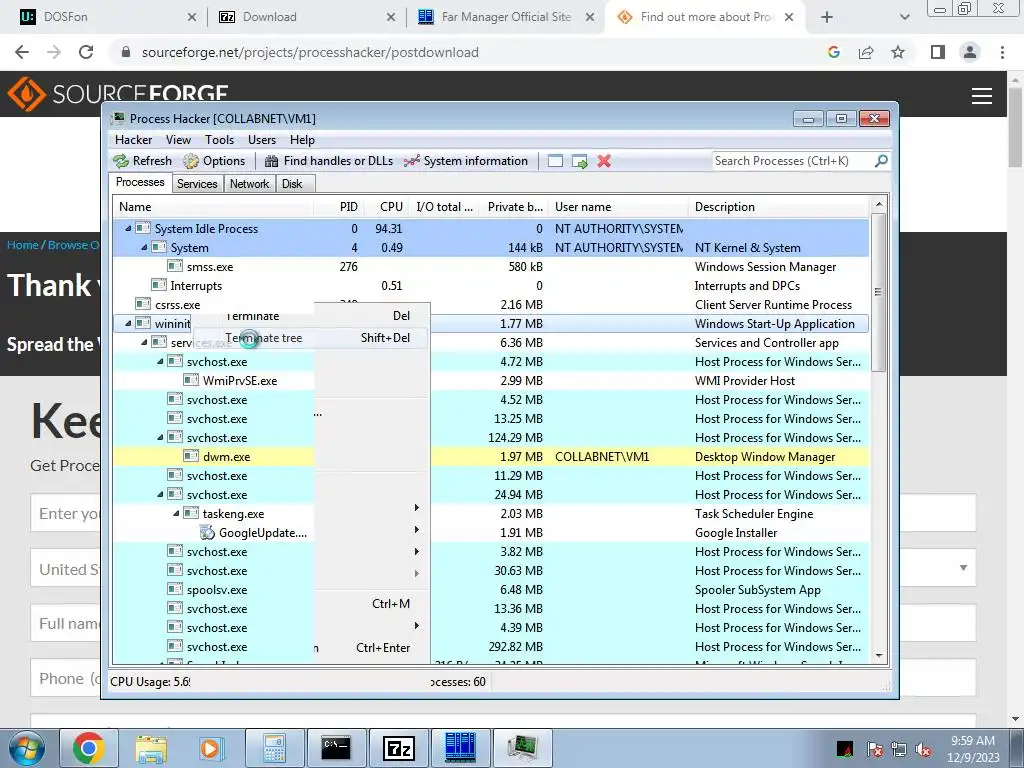The height and width of the screenshot is (768, 1024).
Task: Click the red X terminate window icon
Action: pos(604,161)
